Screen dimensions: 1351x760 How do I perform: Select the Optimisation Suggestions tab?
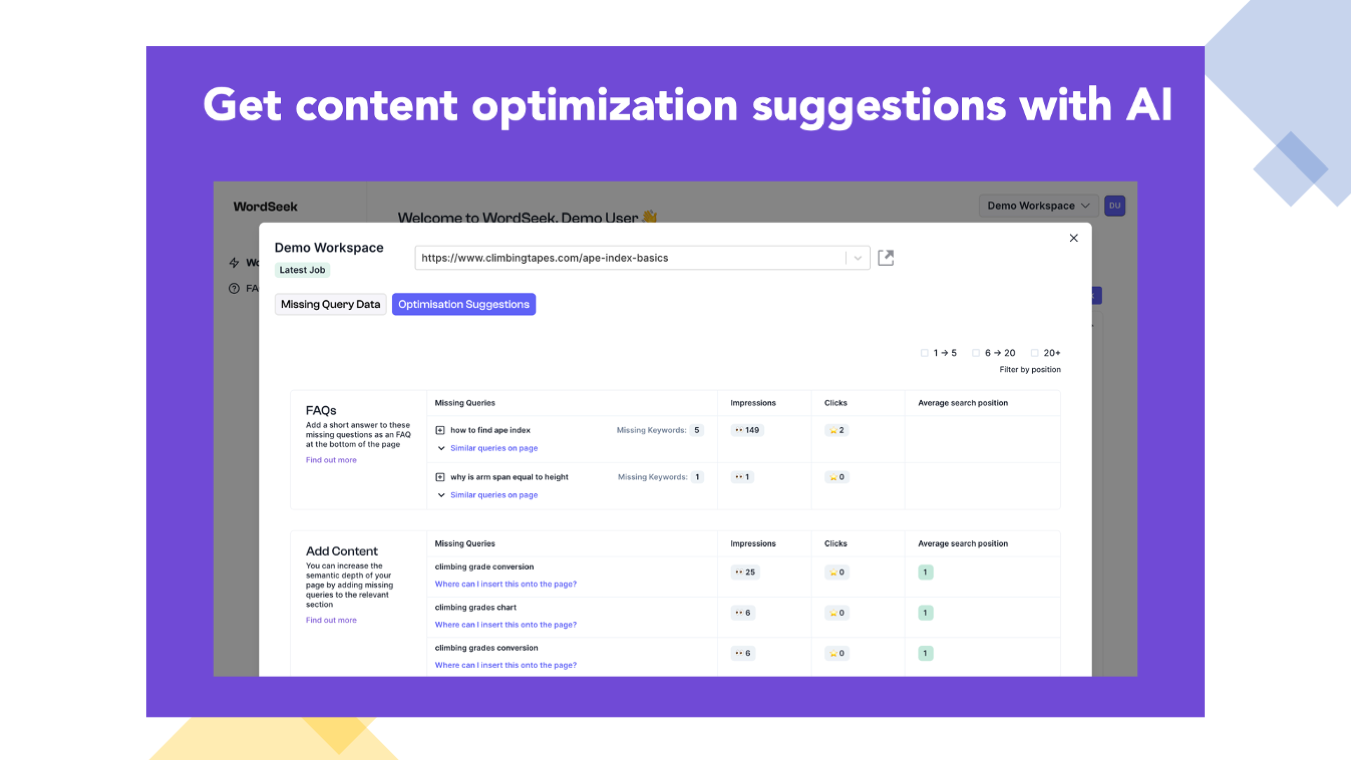pyautogui.click(x=464, y=304)
